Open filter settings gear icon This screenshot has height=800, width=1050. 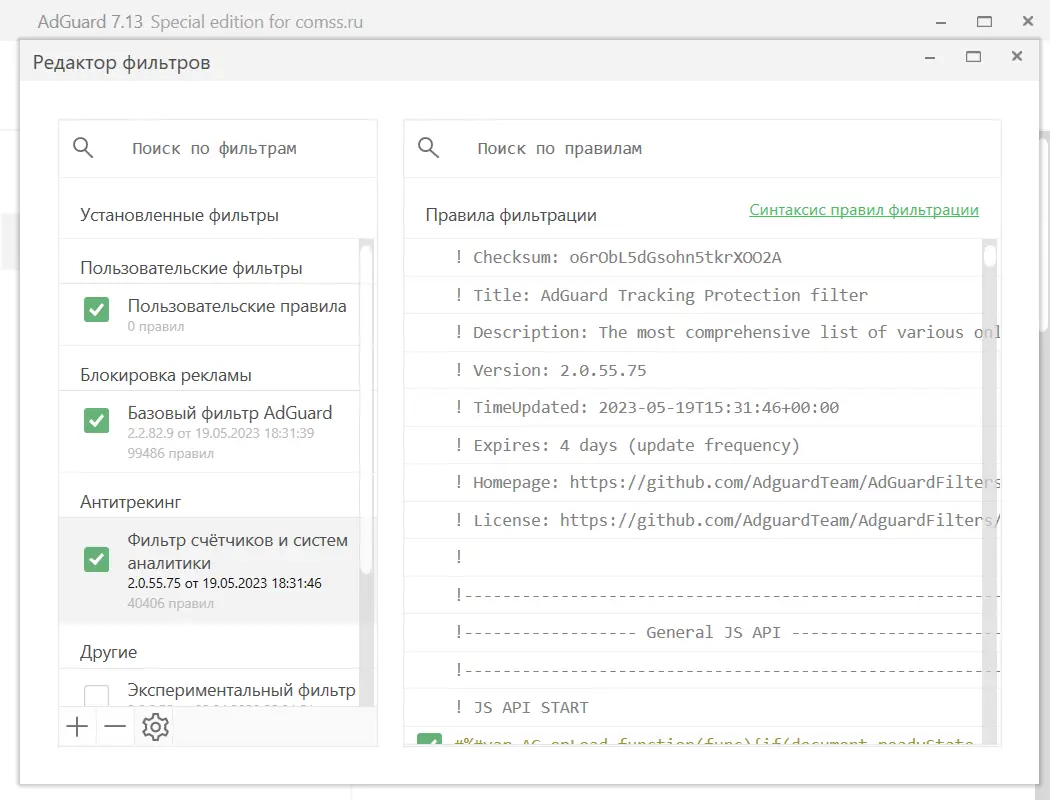[155, 727]
